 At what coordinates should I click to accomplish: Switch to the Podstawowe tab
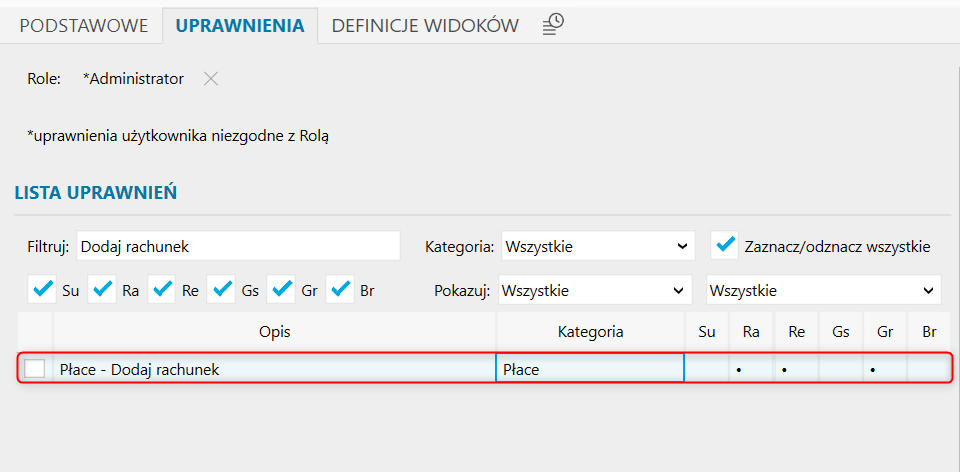(x=84, y=26)
